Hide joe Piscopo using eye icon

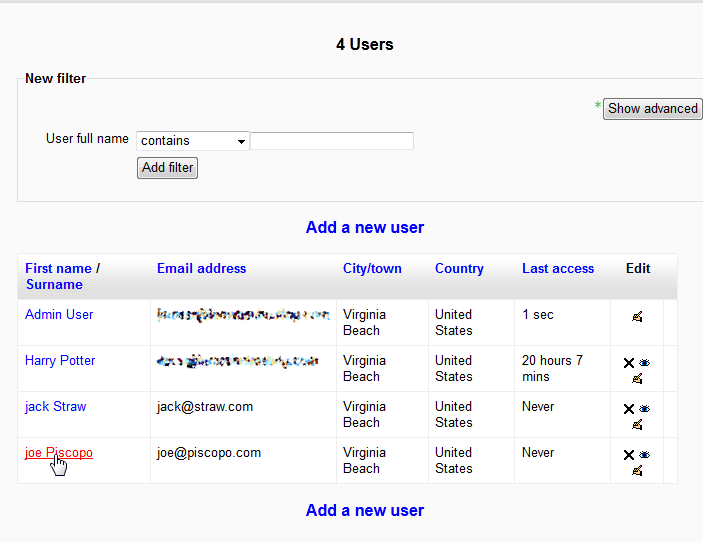644,454
